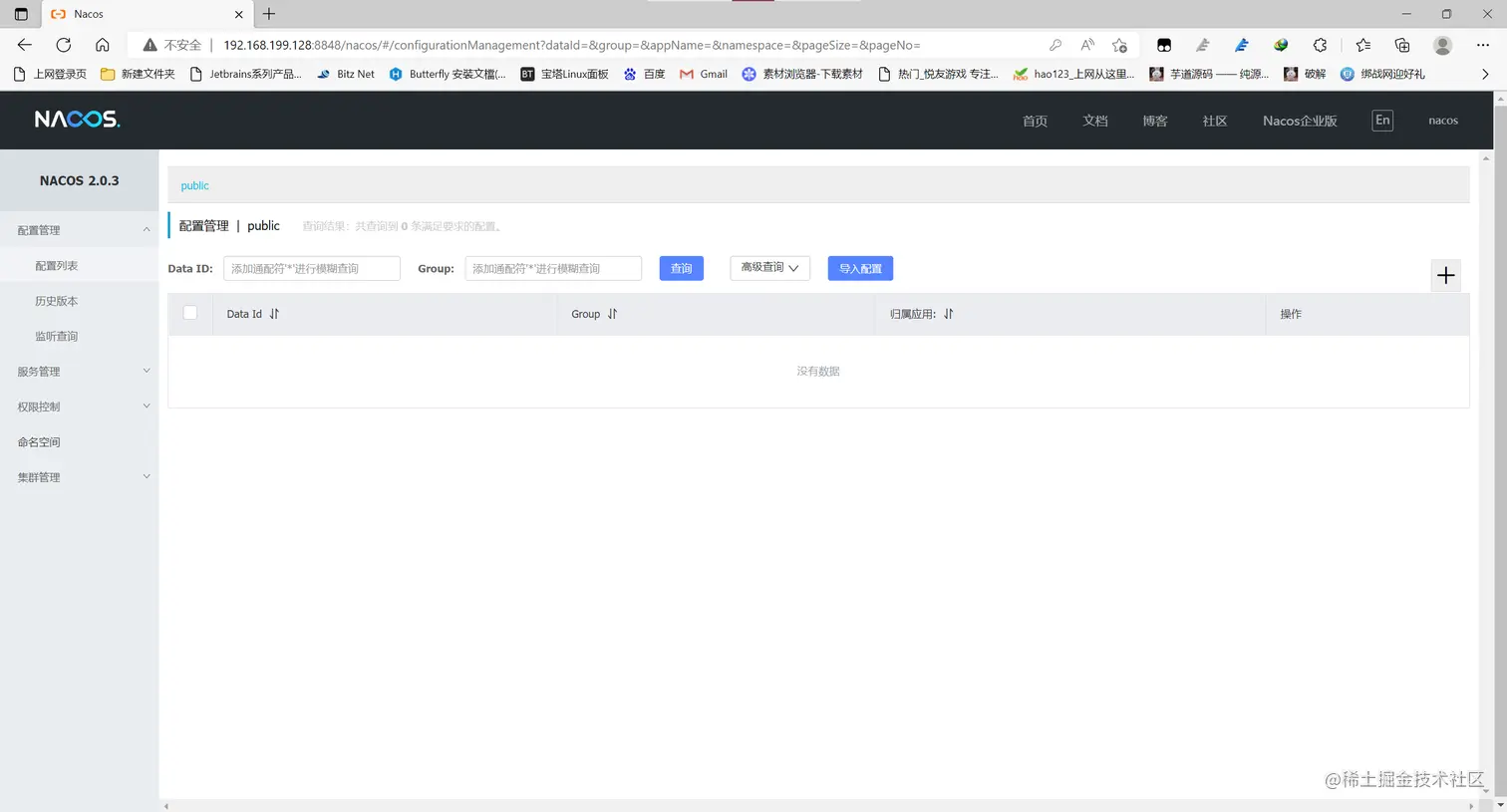This screenshot has width=1507, height=812.
Task: Open Bitz Net bookmark
Action: (x=346, y=74)
